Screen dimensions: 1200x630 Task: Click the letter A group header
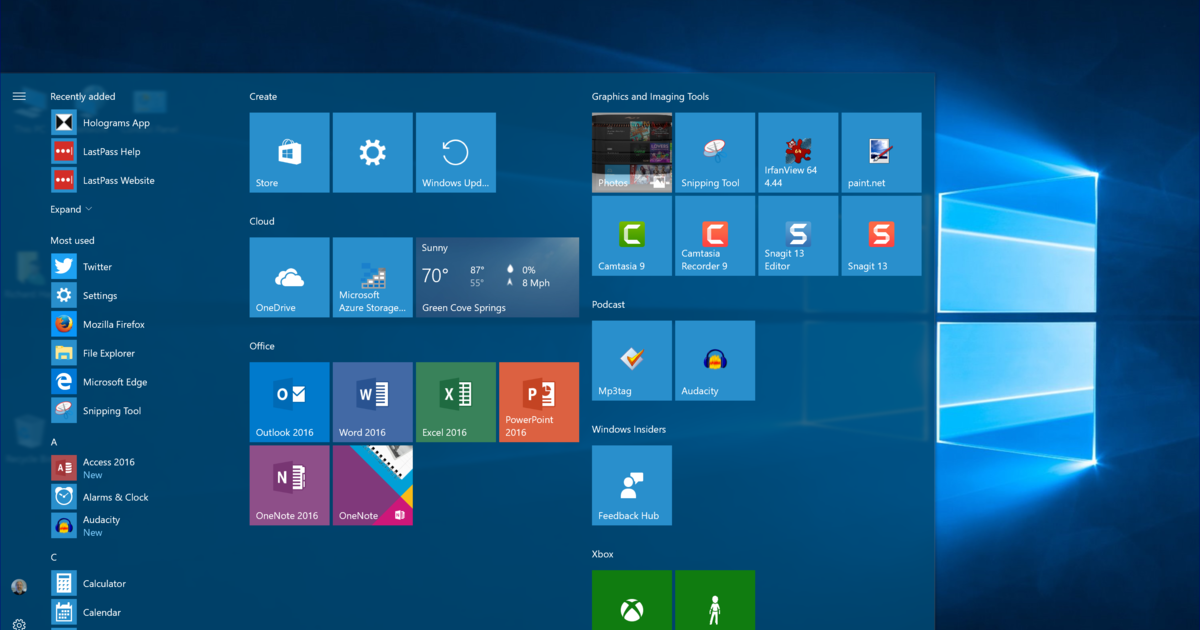tap(54, 442)
